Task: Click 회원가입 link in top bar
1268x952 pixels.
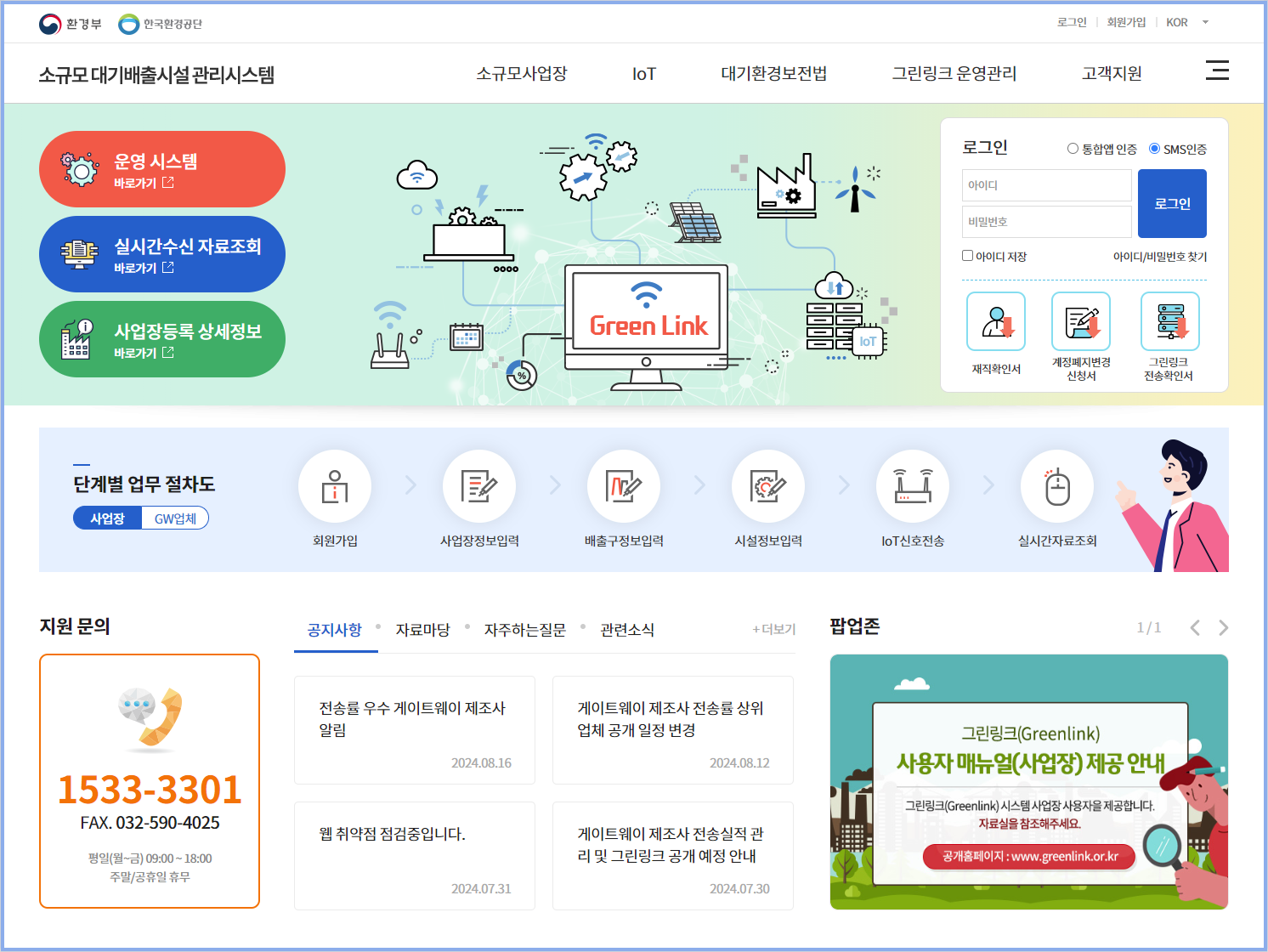Action: click(x=1126, y=23)
